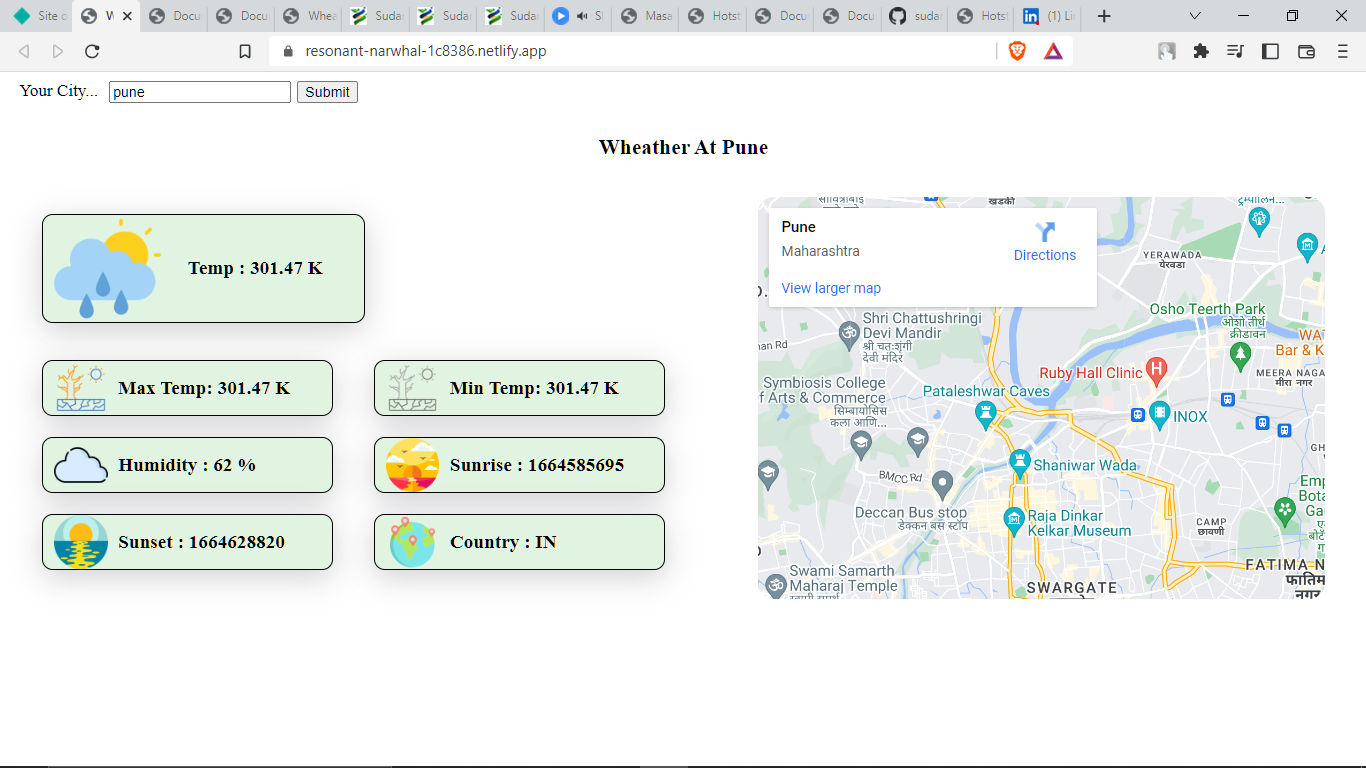1366x768 pixels.
Task: Click the bookmark icon in address bar
Action: tap(245, 51)
